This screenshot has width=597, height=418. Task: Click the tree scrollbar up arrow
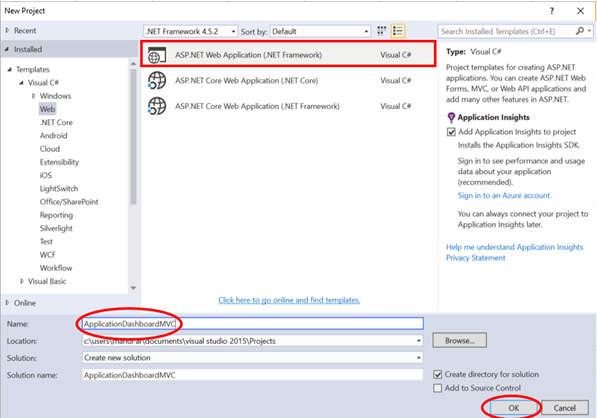coord(133,64)
